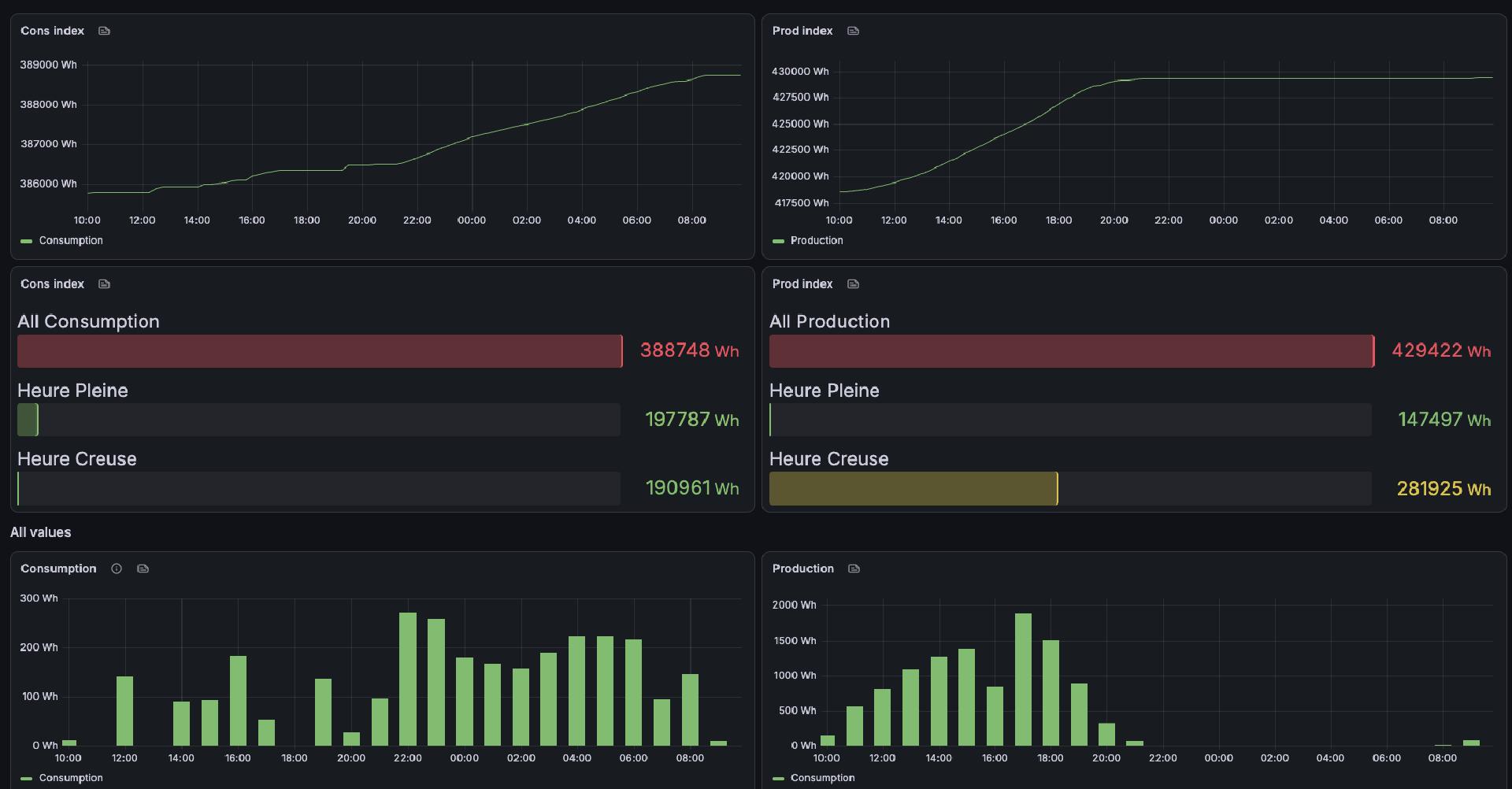Open the Prod index bar gauge panel title menu
The width and height of the screenshot is (1512, 789).
802,283
